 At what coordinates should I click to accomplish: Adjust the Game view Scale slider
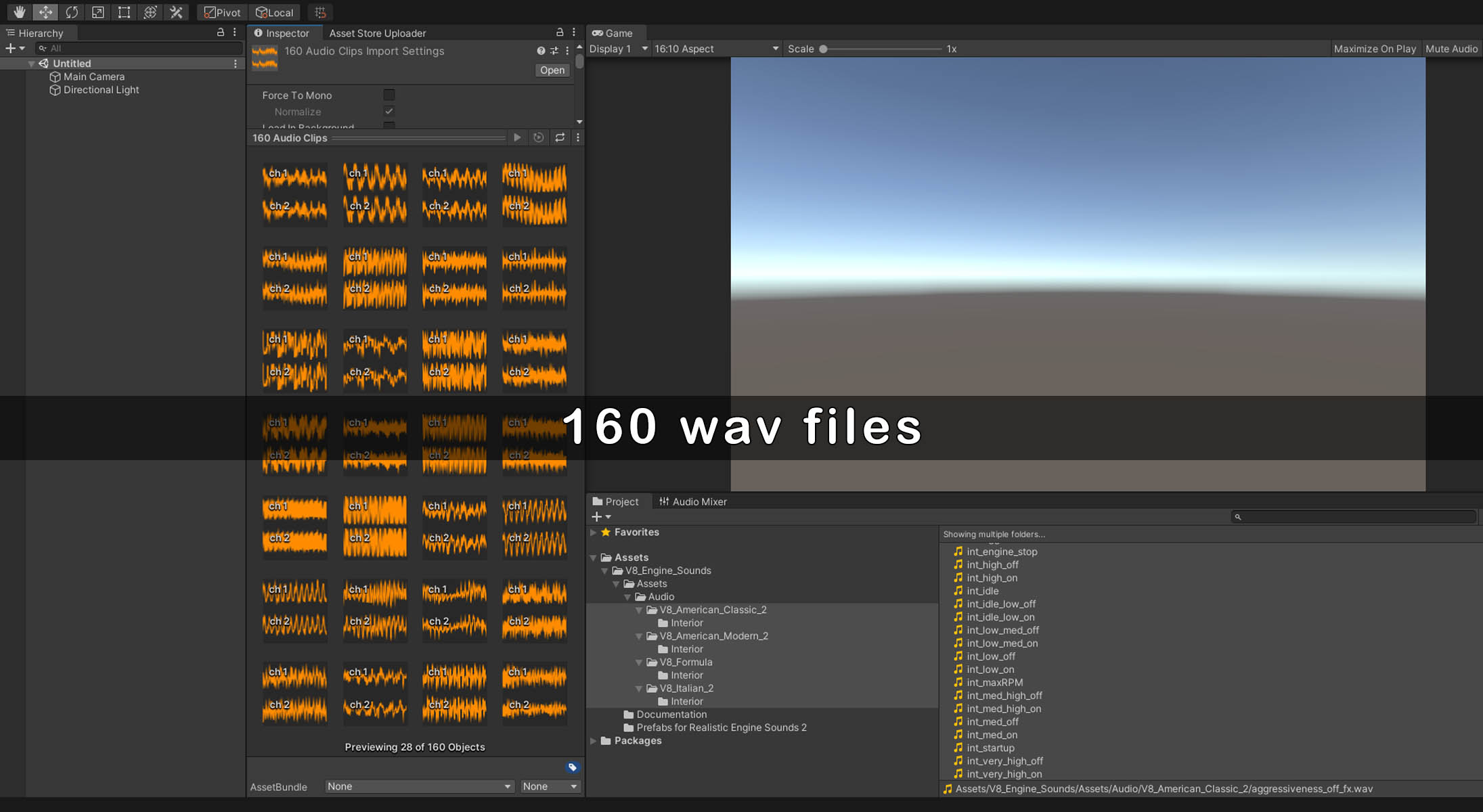(824, 49)
